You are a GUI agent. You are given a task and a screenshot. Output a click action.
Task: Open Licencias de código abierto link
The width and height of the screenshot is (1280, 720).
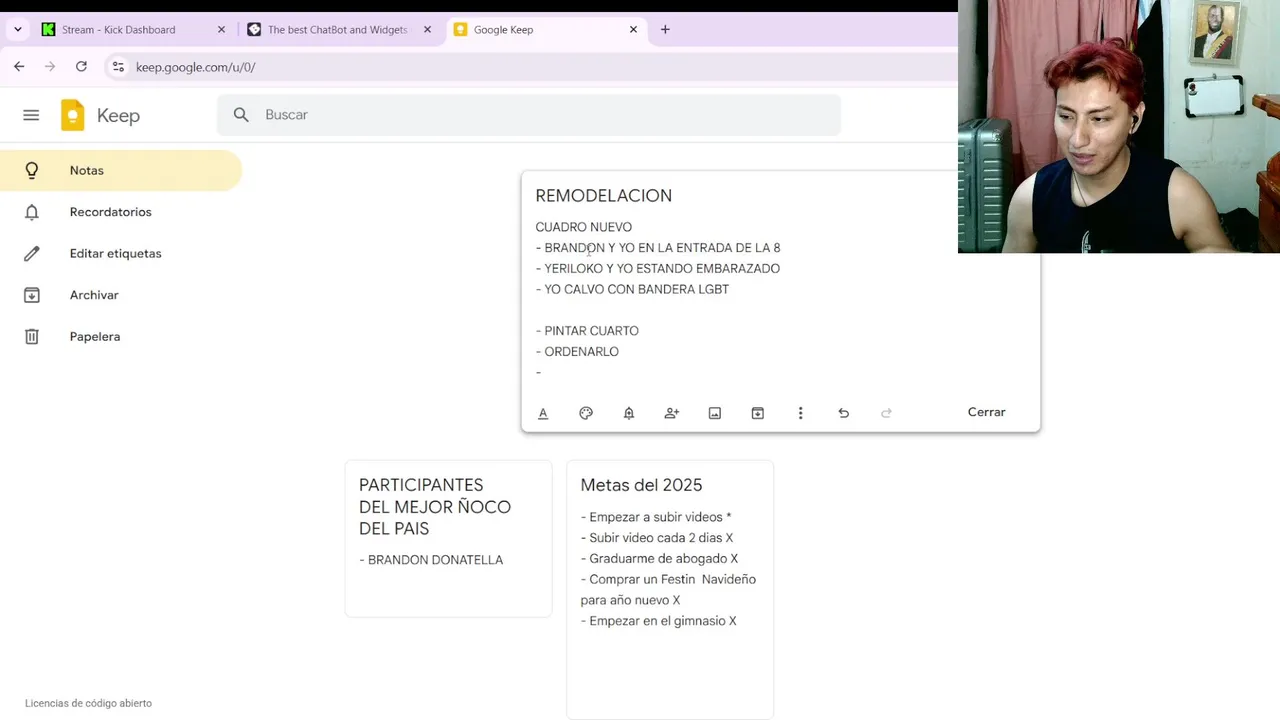[x=88, y=703]
